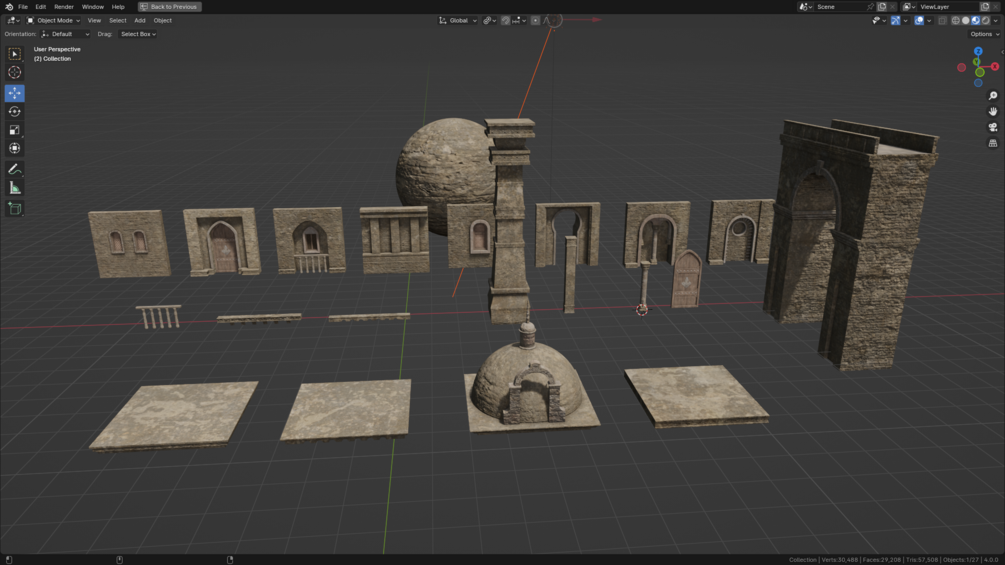Click the negative Z axis gizmo circle
1005x565 pixels.
[x=978, y=83]
